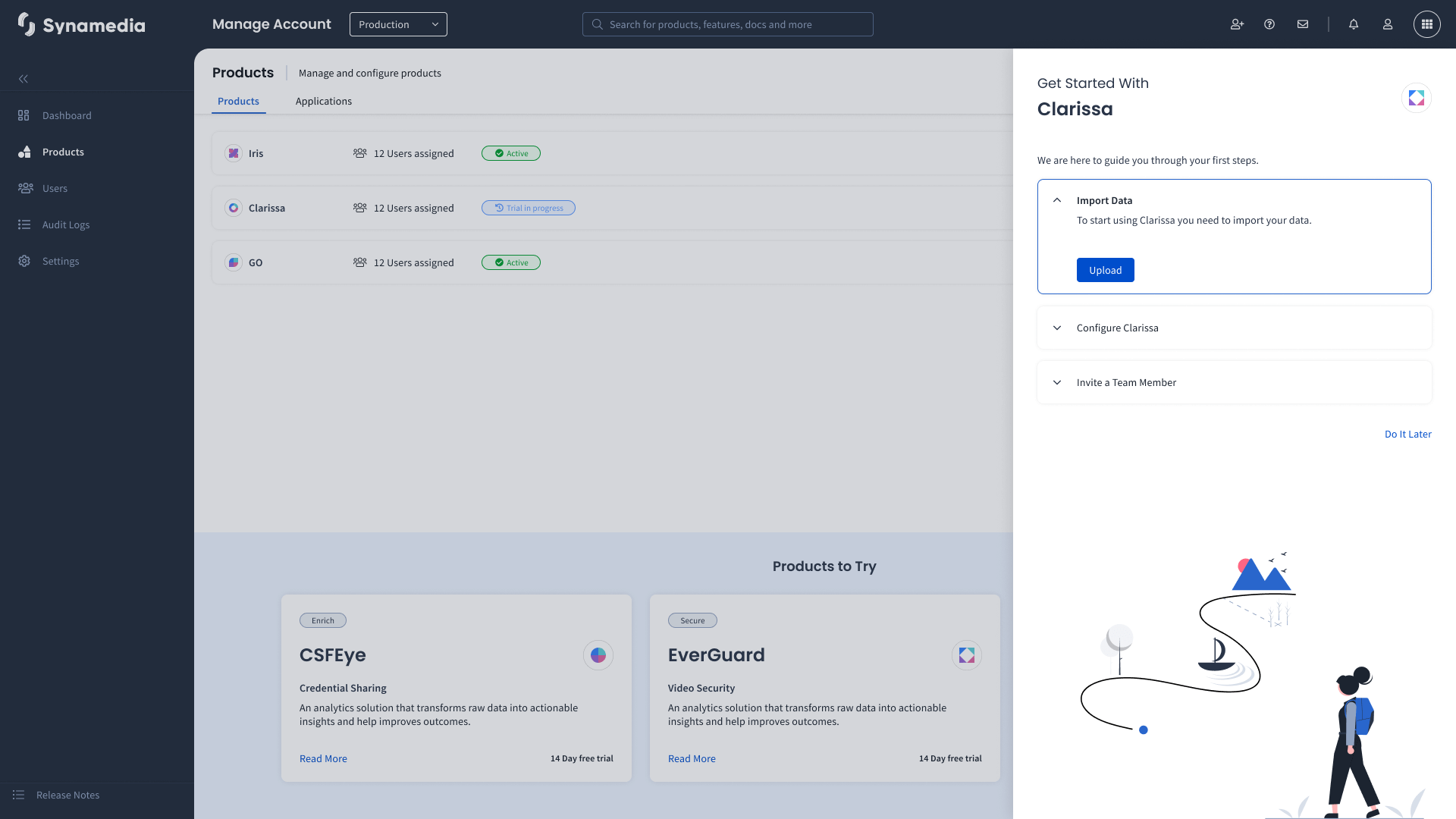Open the user profile icon
This screenshot has height=819, width=1456.
[1388, 24]
